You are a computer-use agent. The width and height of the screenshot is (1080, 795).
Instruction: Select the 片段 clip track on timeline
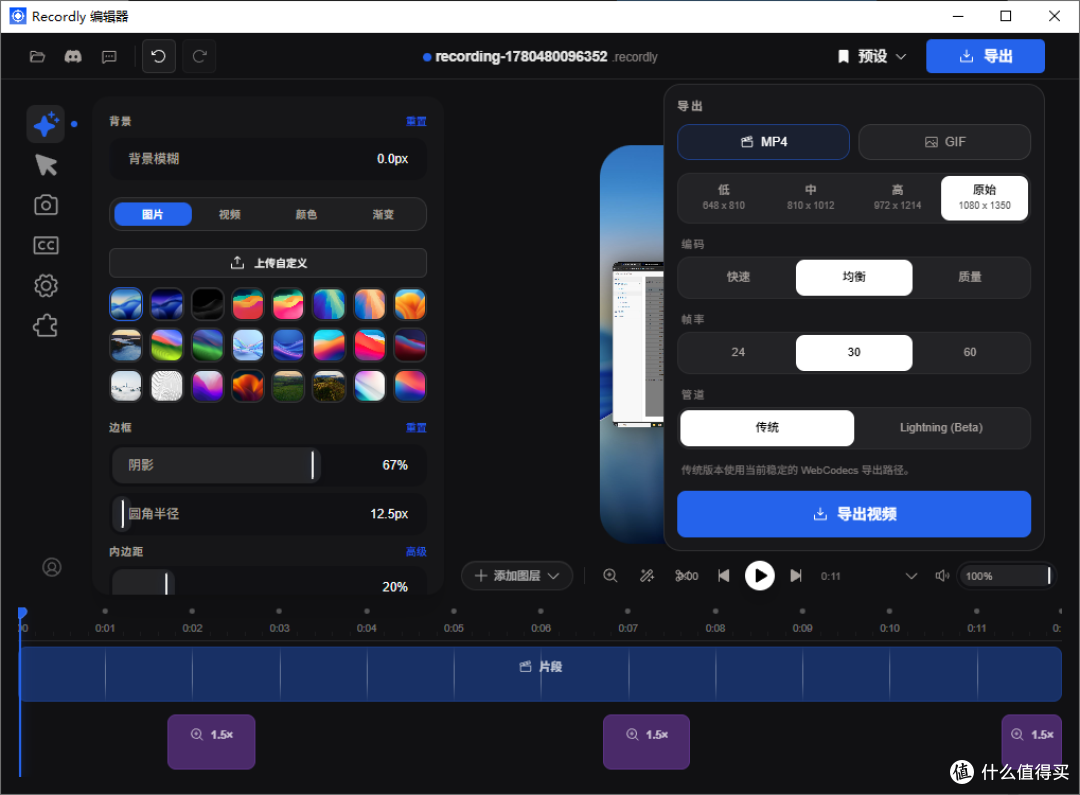click(541, 674)
